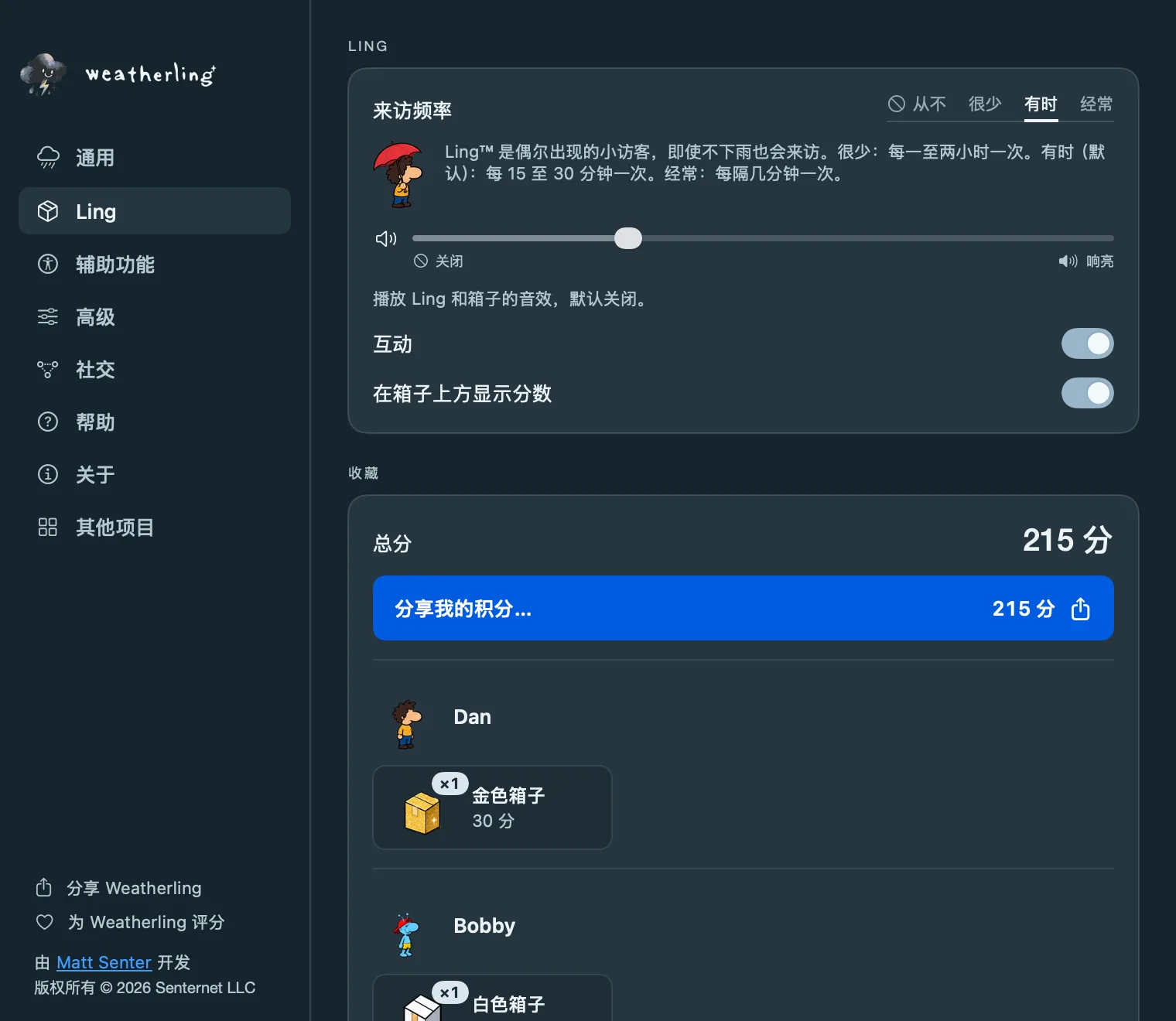Click the 215 分 total score value
This screenshot has height=1021, width=1176.
[x=1068, y=540]
